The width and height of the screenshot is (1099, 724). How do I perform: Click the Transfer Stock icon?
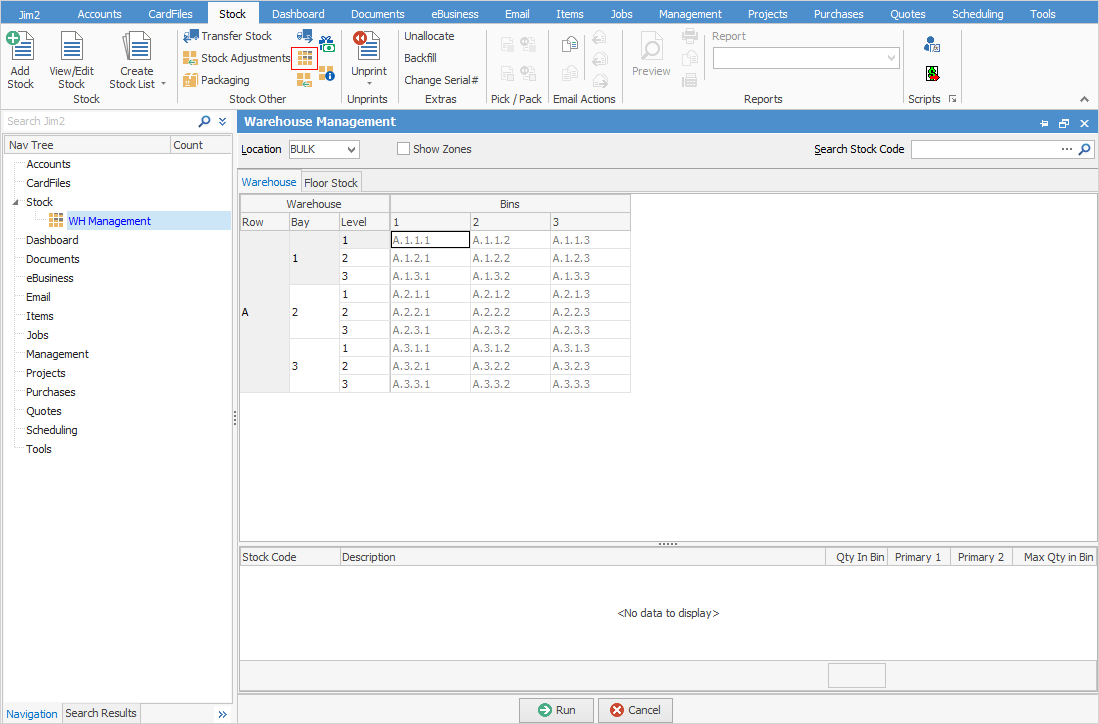[x=191, y=36]
